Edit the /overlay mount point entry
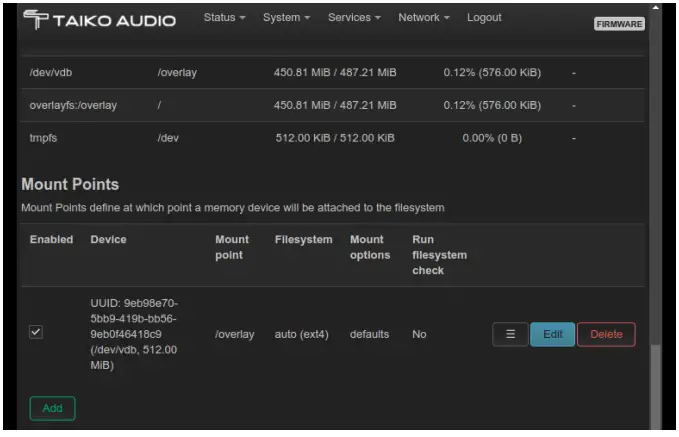This screenshot has height=437, width=679. pyautogui.click(x=552, y=334)
